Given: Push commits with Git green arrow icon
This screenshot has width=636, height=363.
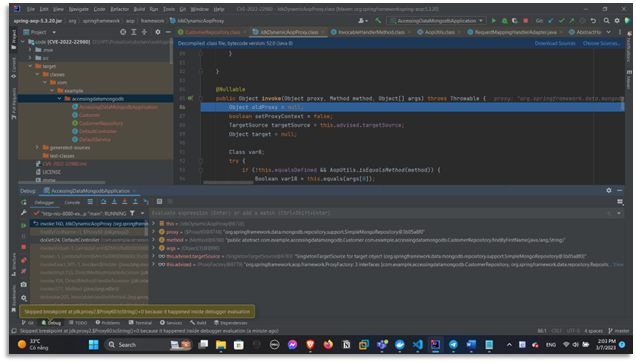Looking at the screenshot, I should tap(572, 21).
